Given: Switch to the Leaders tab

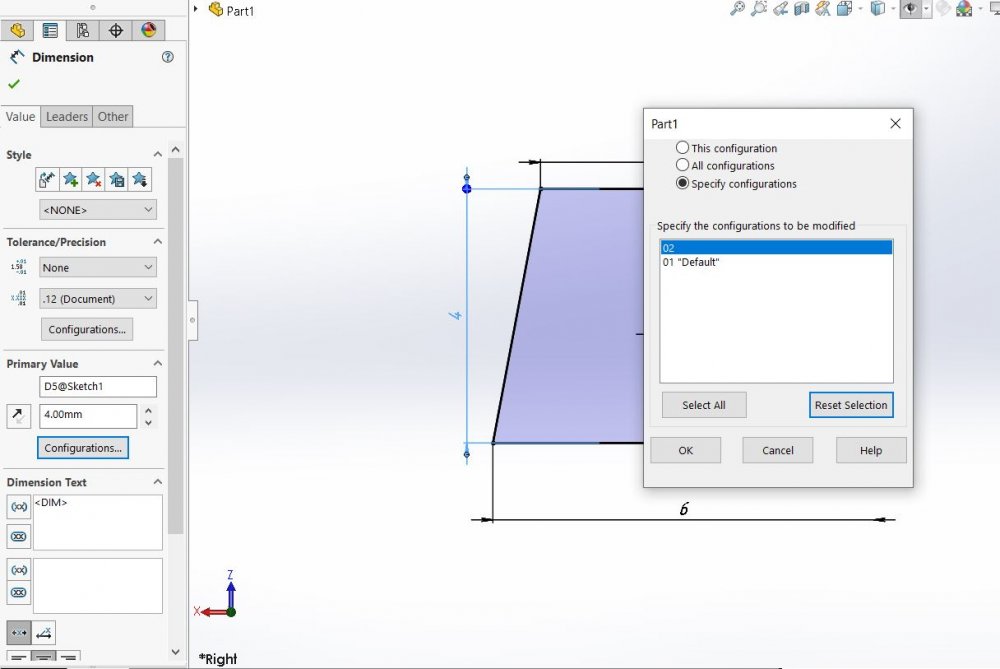Looking at the screenshot, I should pos(67,117).
